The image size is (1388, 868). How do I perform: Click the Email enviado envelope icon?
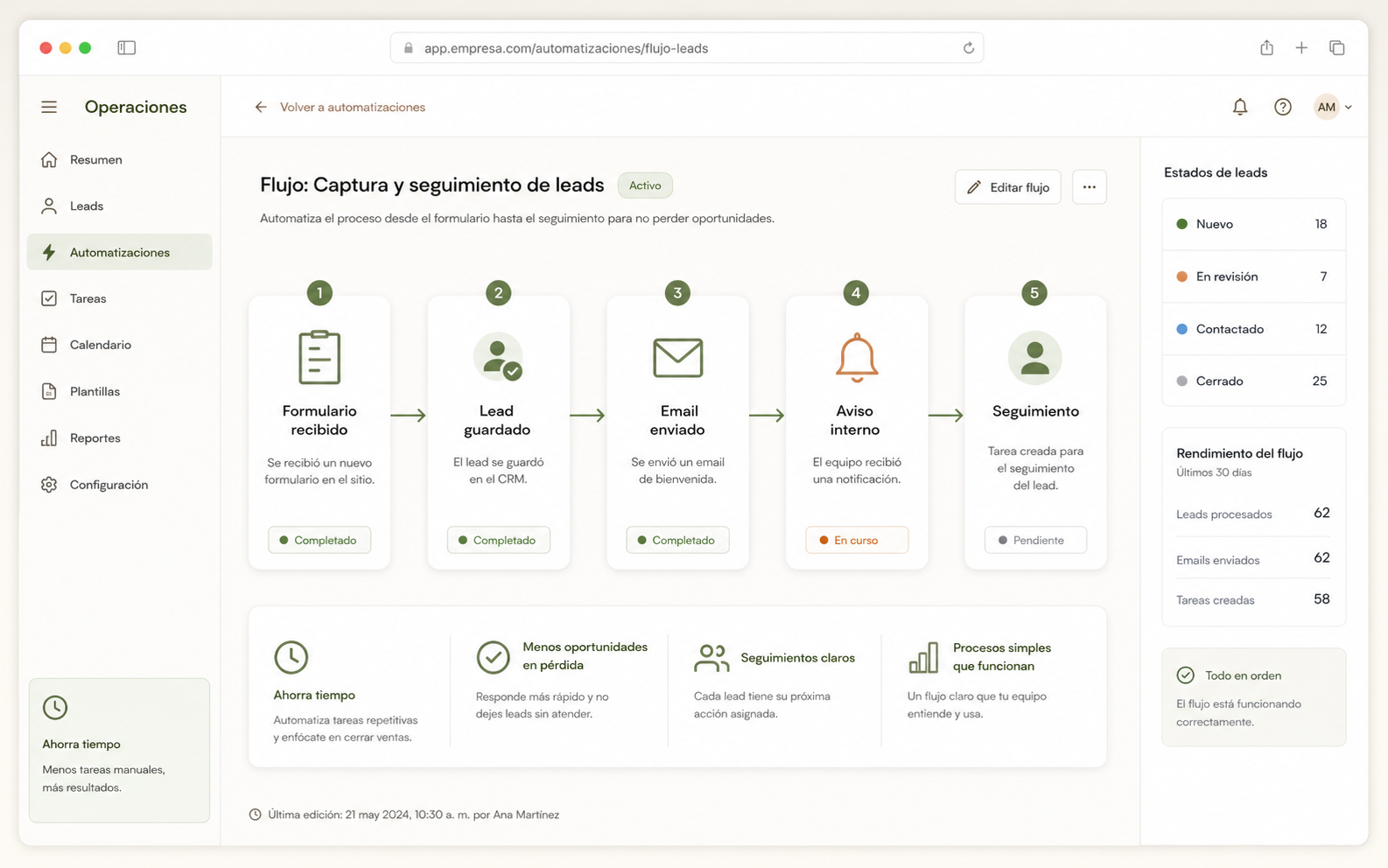tap(678, 357)
